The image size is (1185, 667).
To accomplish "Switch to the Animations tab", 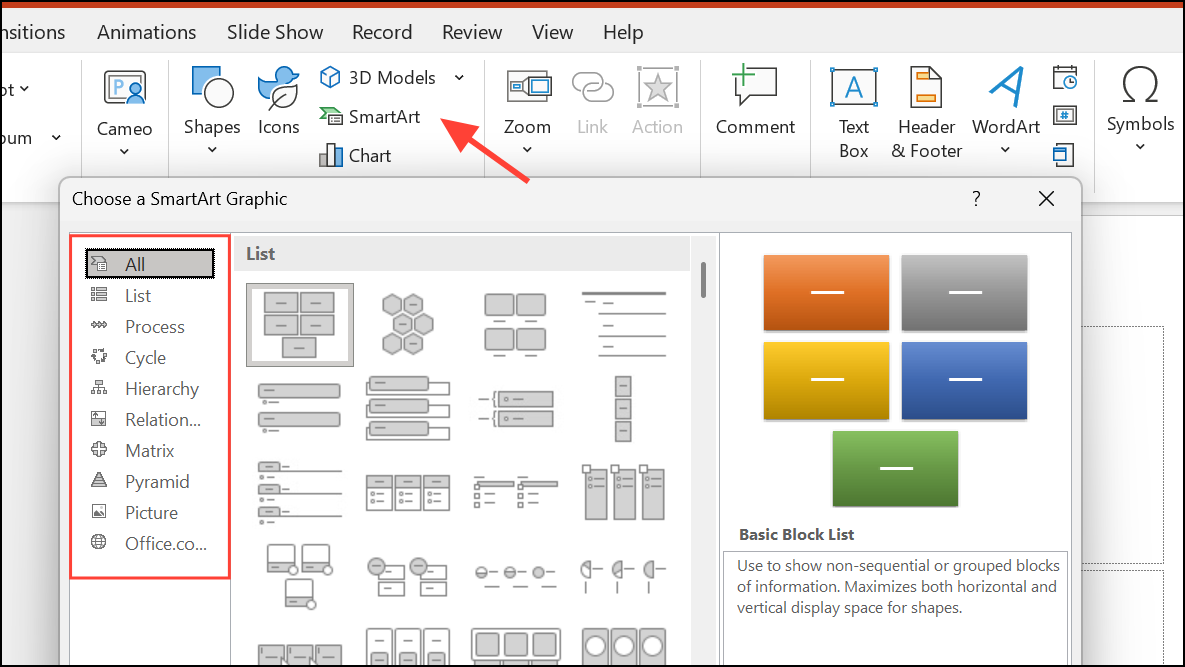I will coord(146,31).
